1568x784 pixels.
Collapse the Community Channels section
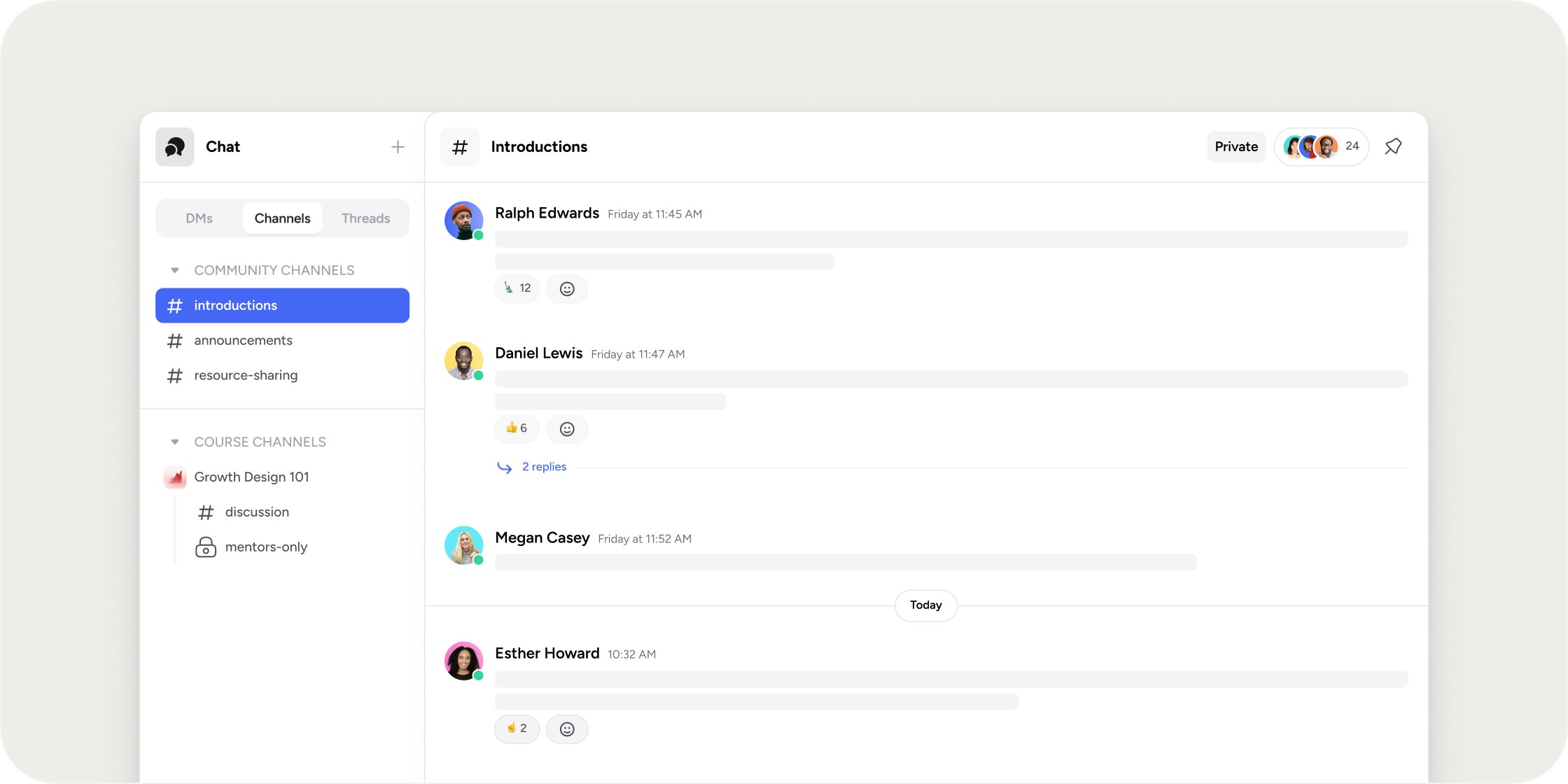175,270
